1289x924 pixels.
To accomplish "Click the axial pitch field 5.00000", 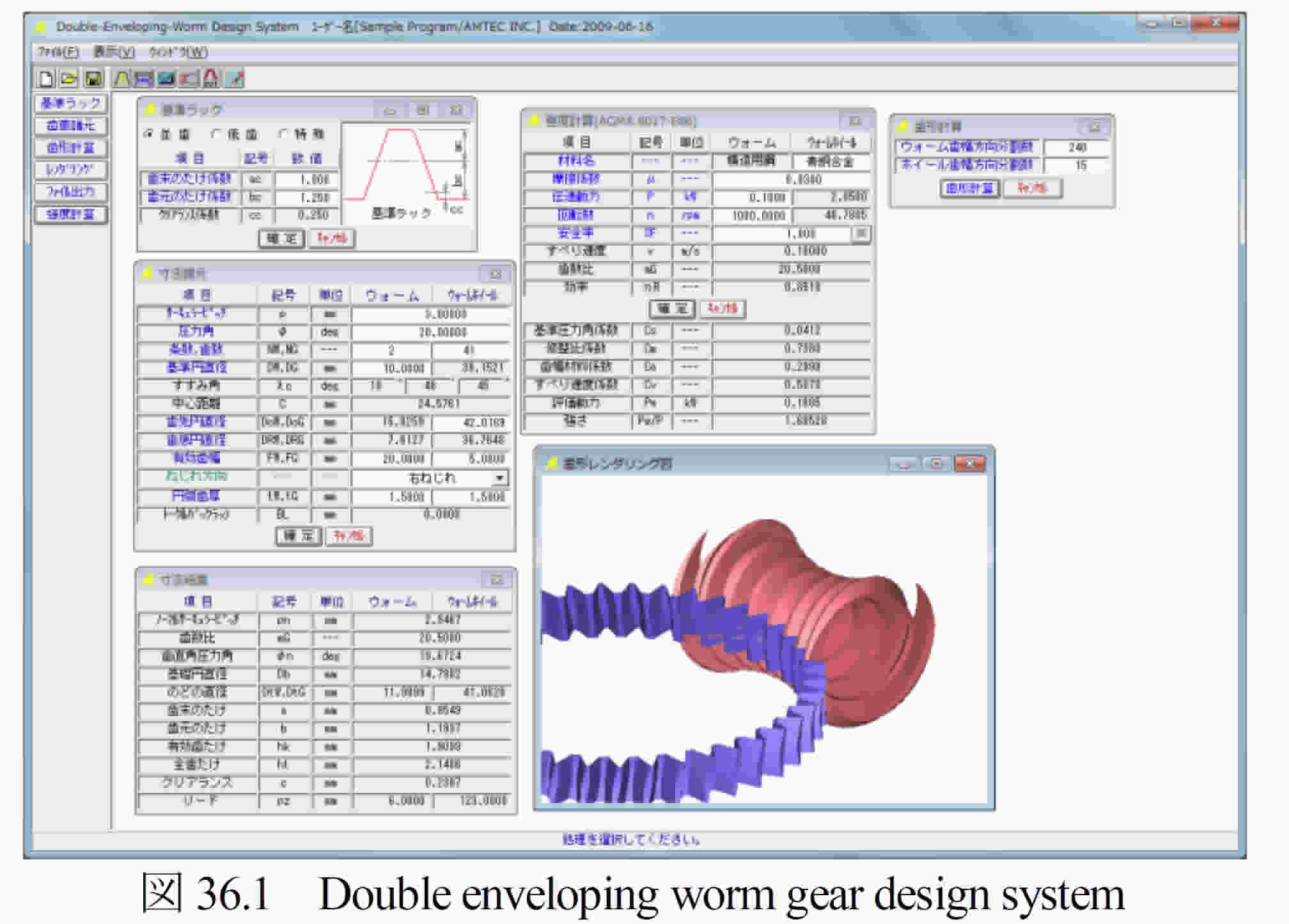I will pyautogui.click(x=432, y=315).
